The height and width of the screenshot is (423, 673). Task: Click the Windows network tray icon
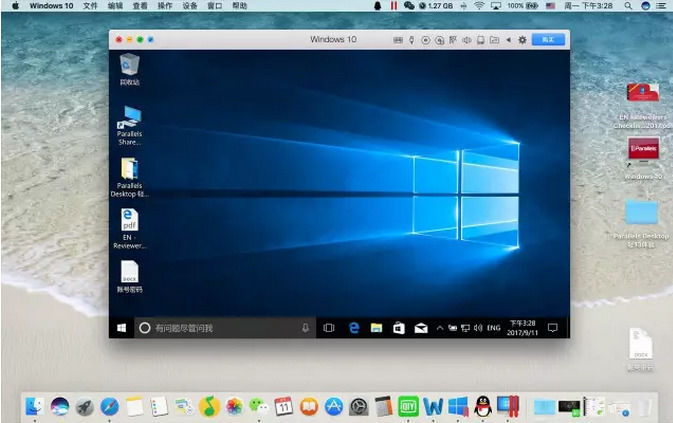click(466, 328)
